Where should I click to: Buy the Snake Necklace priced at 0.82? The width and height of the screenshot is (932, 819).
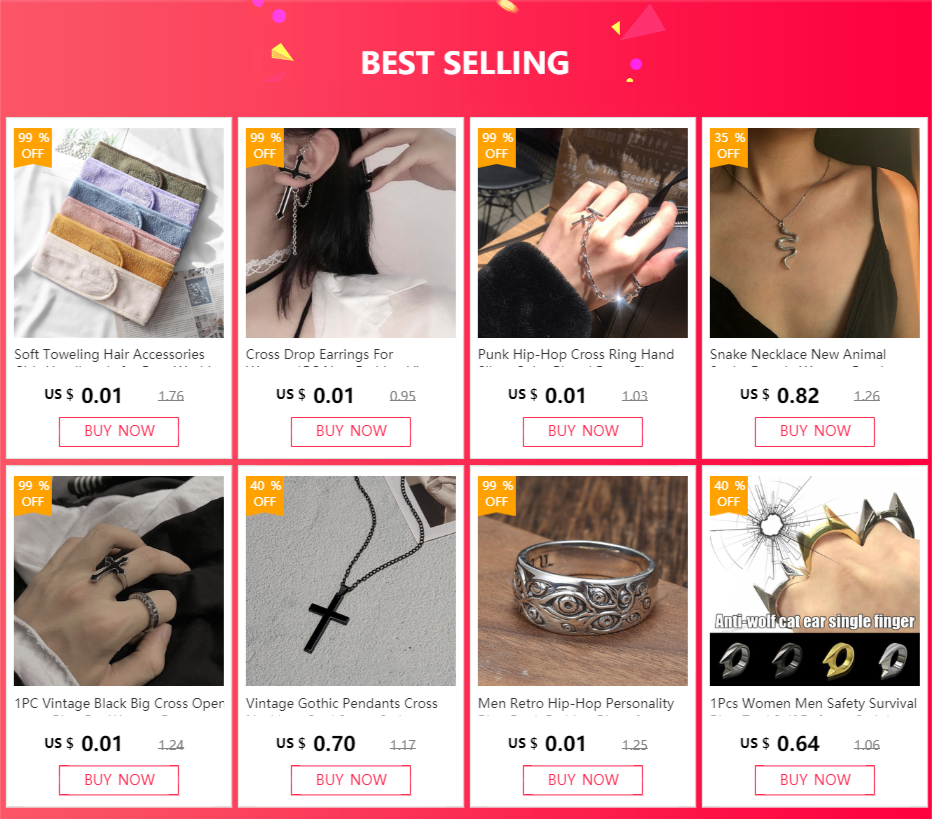[x=815, y=431]
